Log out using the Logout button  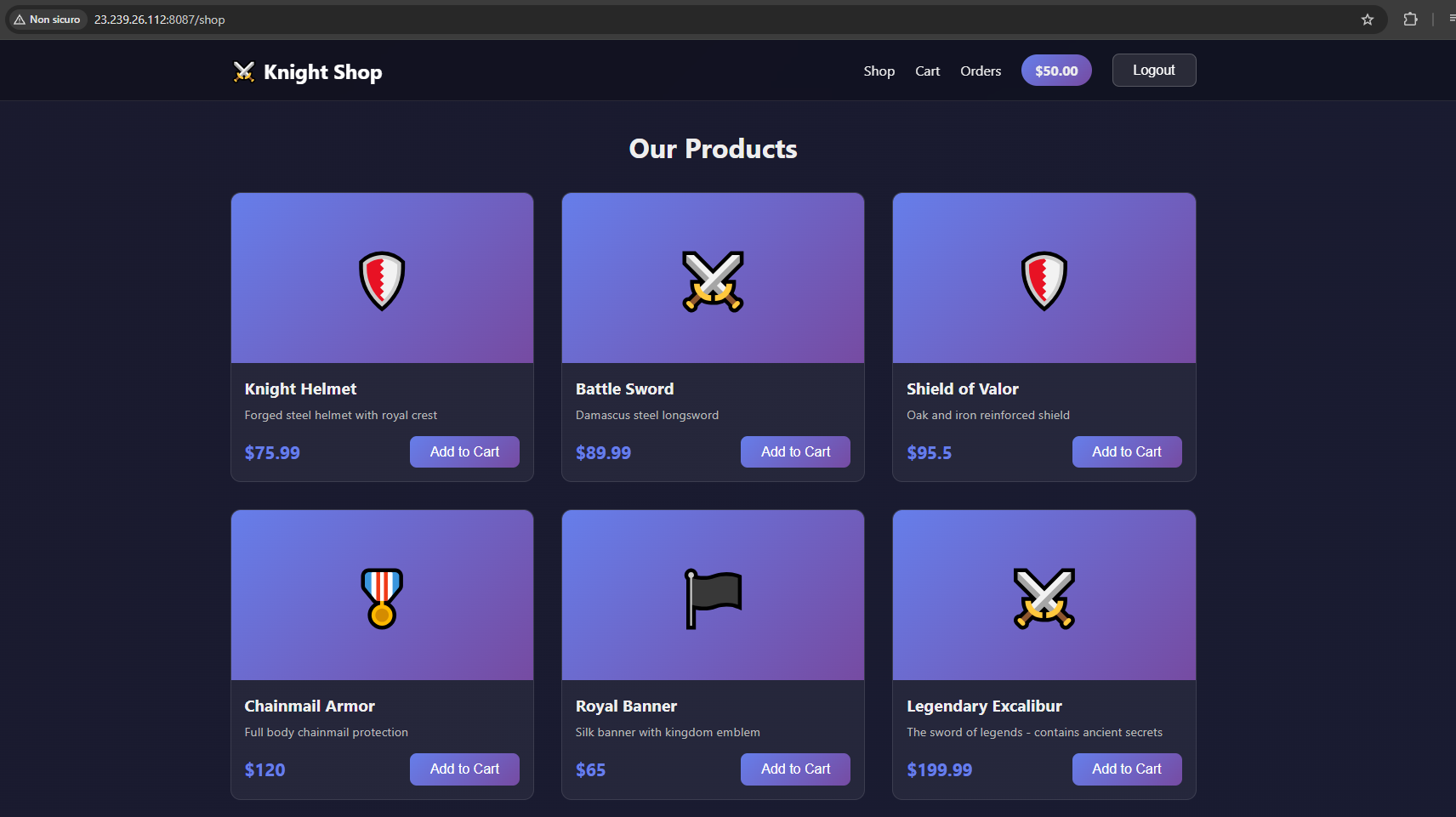(1154, 71)
